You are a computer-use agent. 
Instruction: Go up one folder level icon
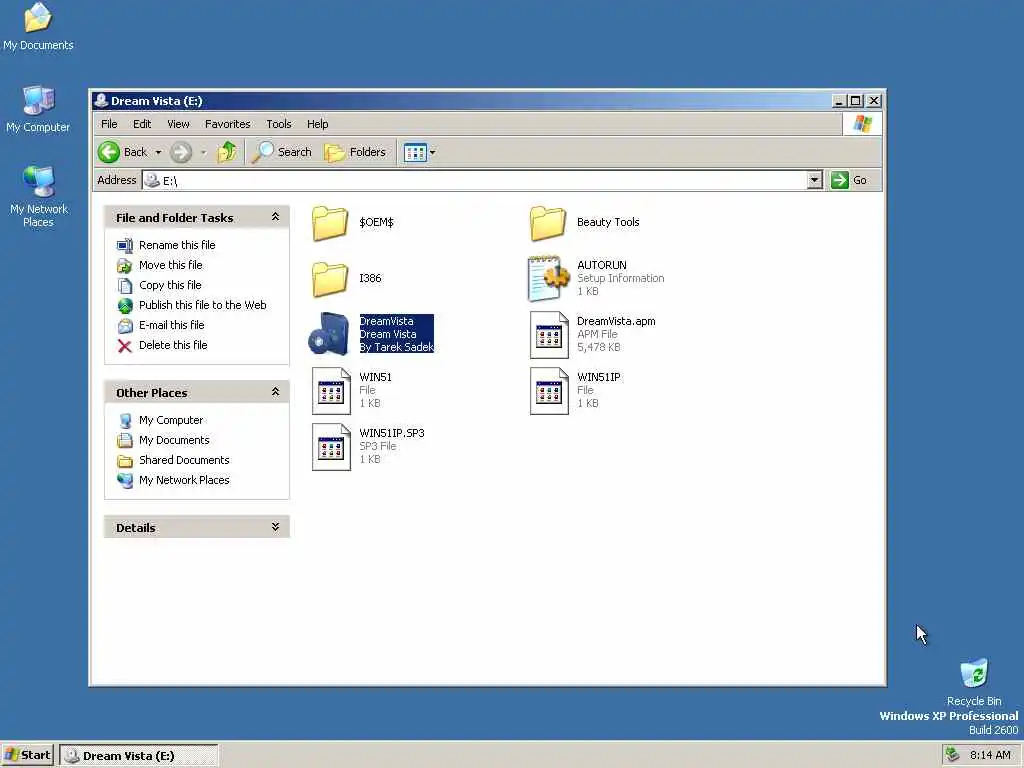[227, 152]
